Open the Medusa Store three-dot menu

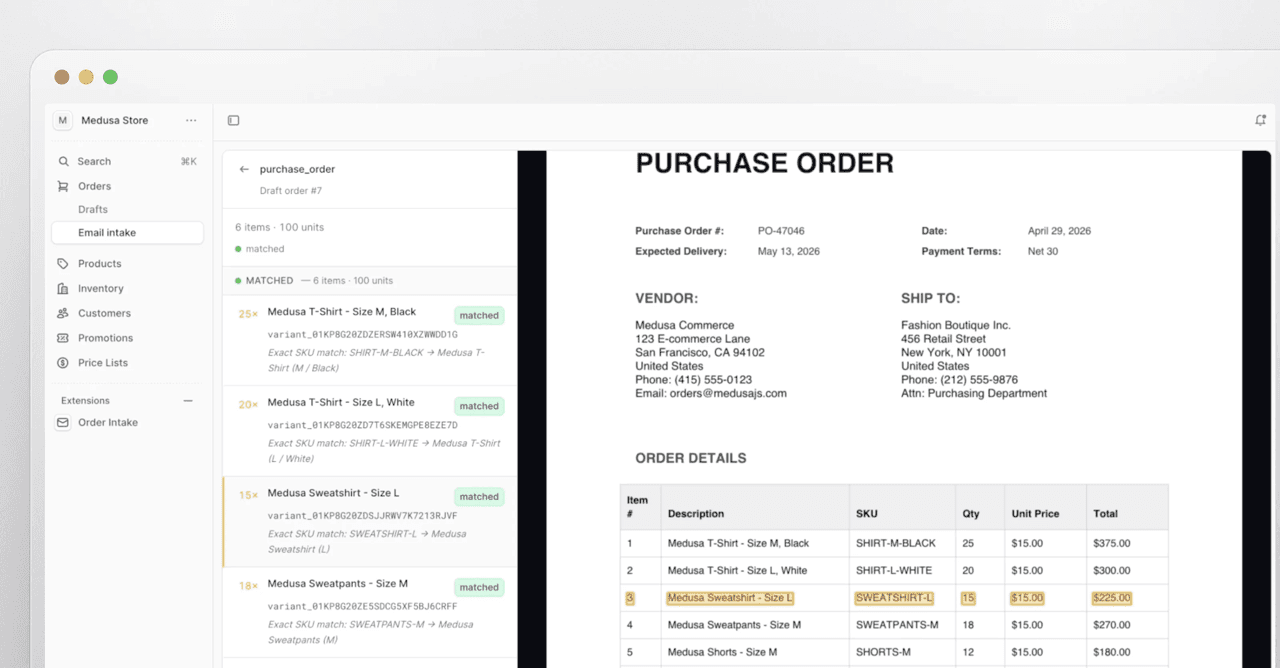(191, 121)
